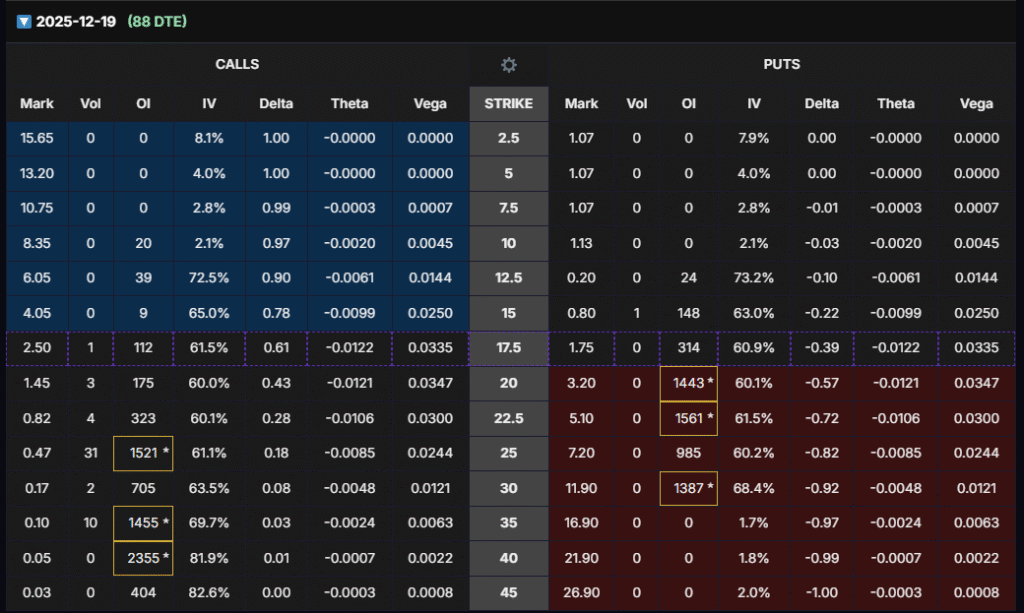Click the 17.5 strike price cell
The image size is (1024, 613).
[x=509, y=349]
